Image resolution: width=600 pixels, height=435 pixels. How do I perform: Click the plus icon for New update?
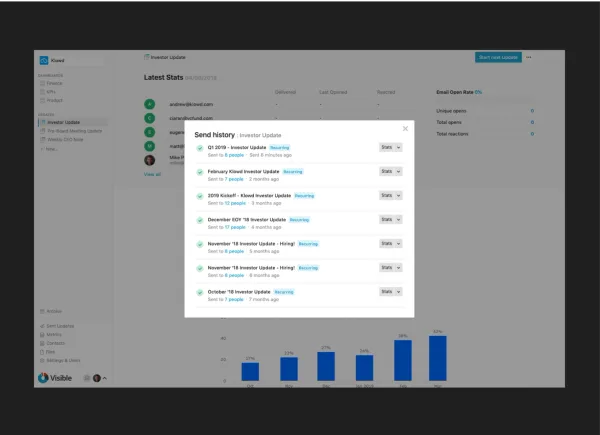pos(42,149)
